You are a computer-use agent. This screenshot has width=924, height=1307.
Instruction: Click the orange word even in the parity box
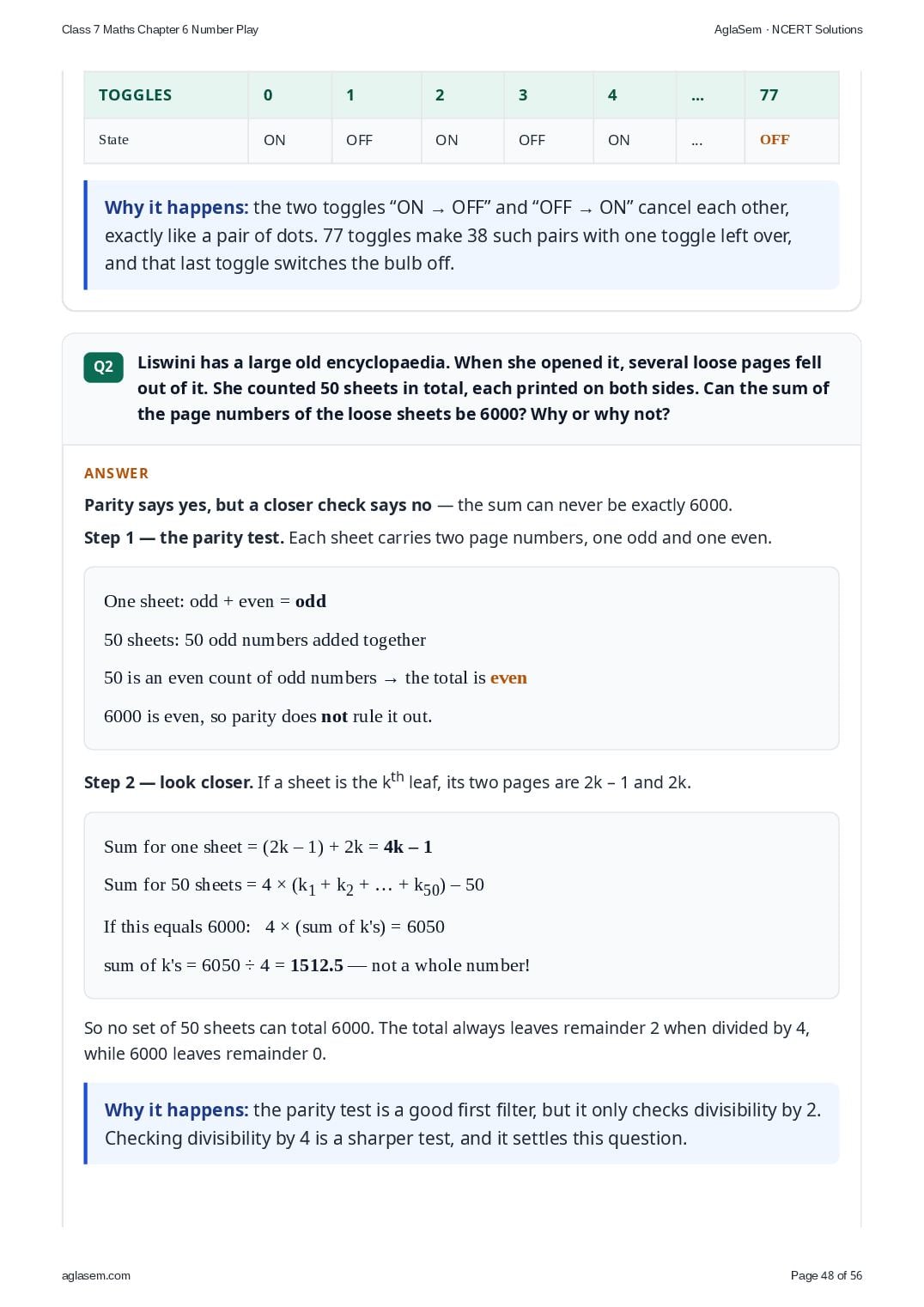[508, 678]
